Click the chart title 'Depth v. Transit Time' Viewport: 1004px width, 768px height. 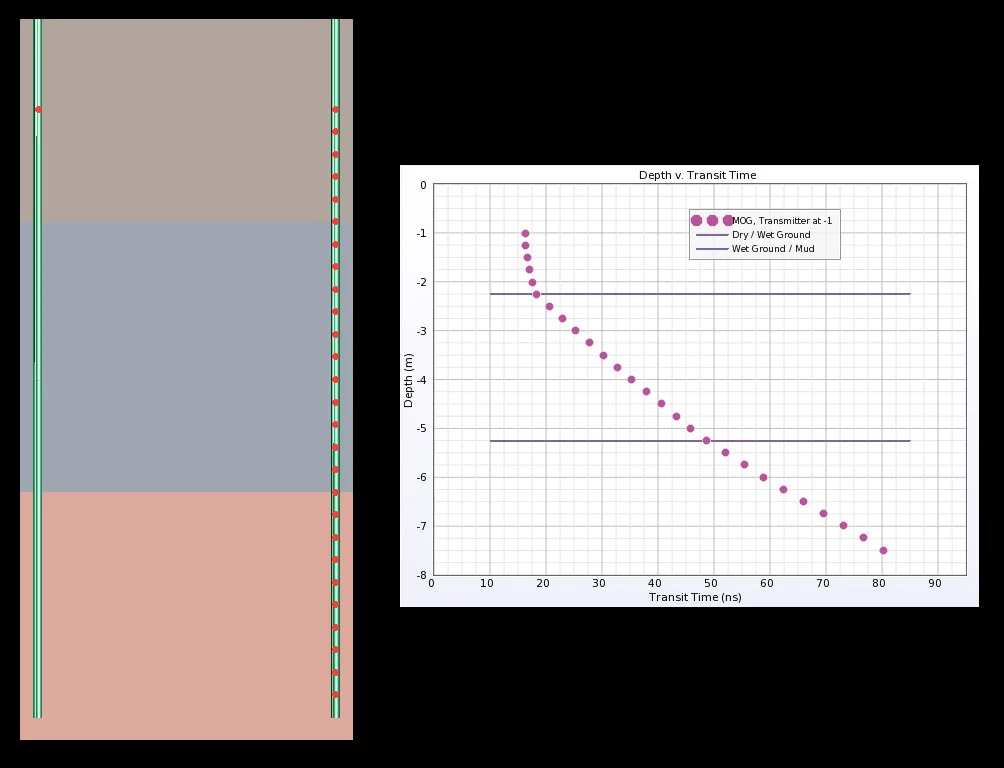[697, 175]
